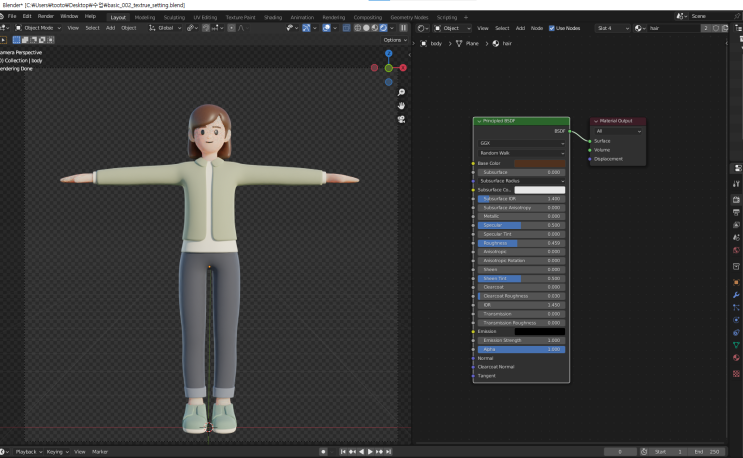Click the Emission color swatch
This screenshot has height=458, width=743.
[x=540, y=332]
